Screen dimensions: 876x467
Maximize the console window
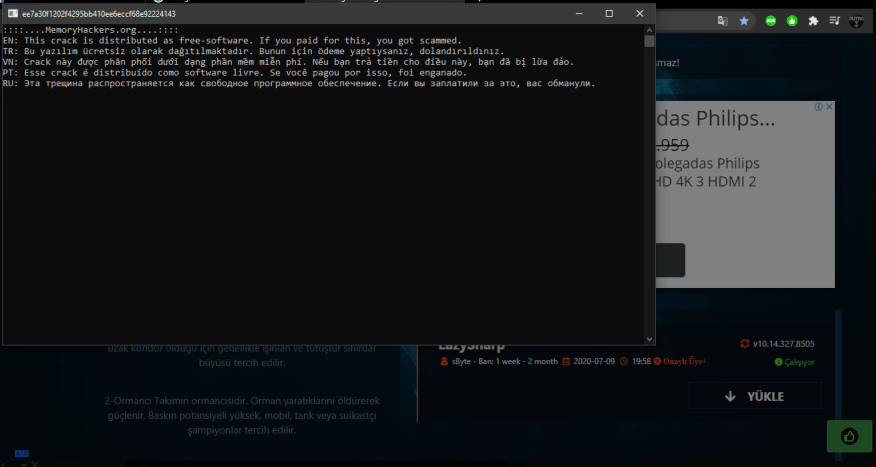click(x=610, y=13)
